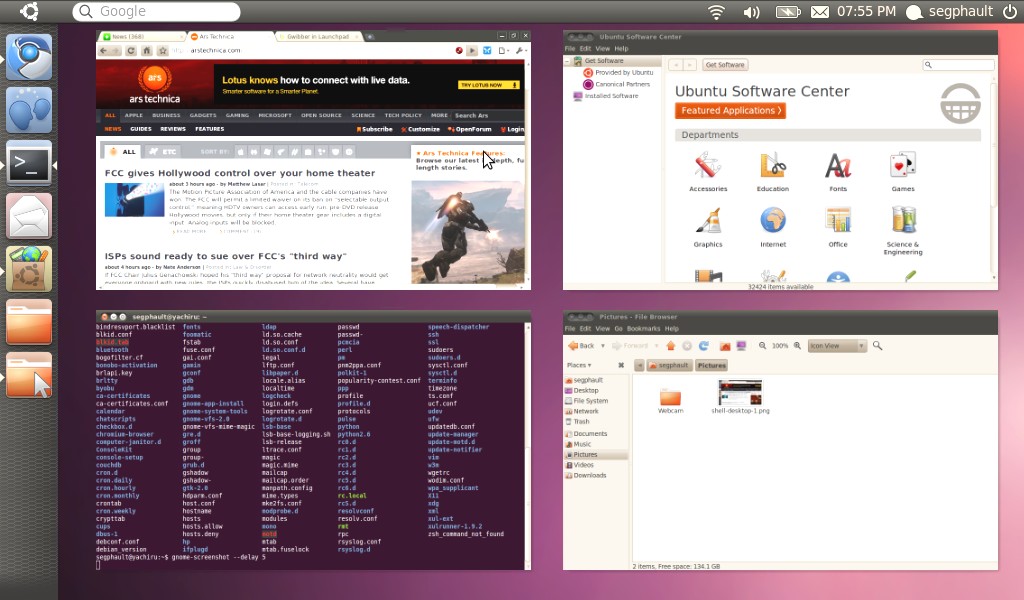Zoom out within the File Browser toolbar
Image resolution: width=1024 pixels, height=600 pixels.
762,345
